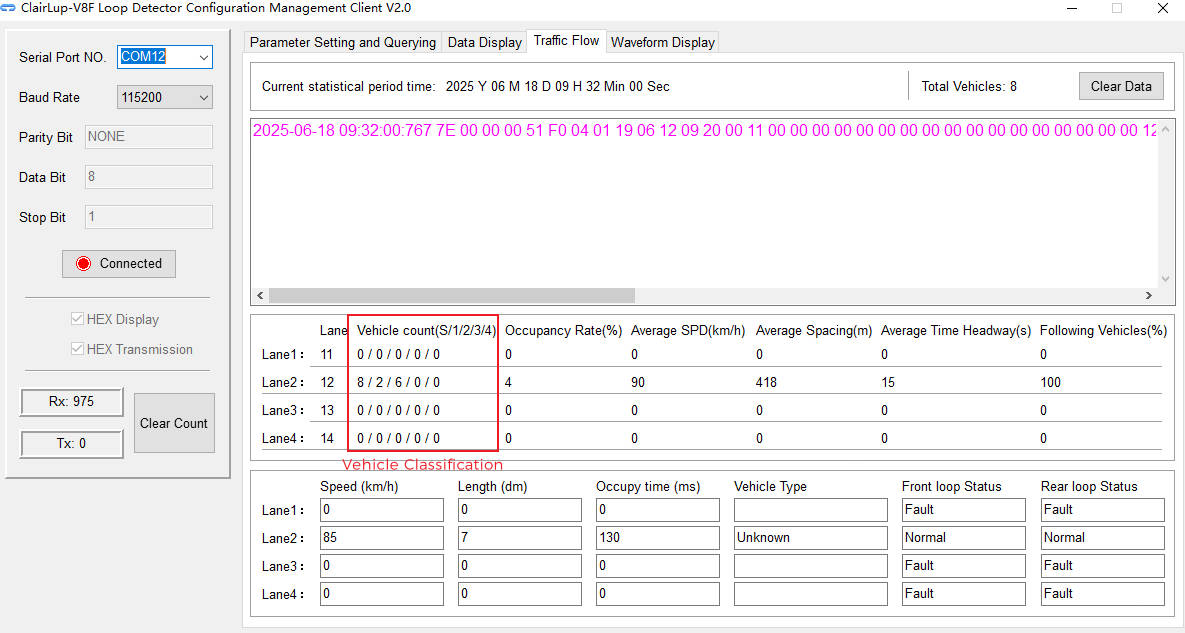The width and height of the screenshot is (1185, 633).
Task: Click the Lane2 Vehicle Type field showing Unknown
Action: pyautogui.click(x=811, y=538)
